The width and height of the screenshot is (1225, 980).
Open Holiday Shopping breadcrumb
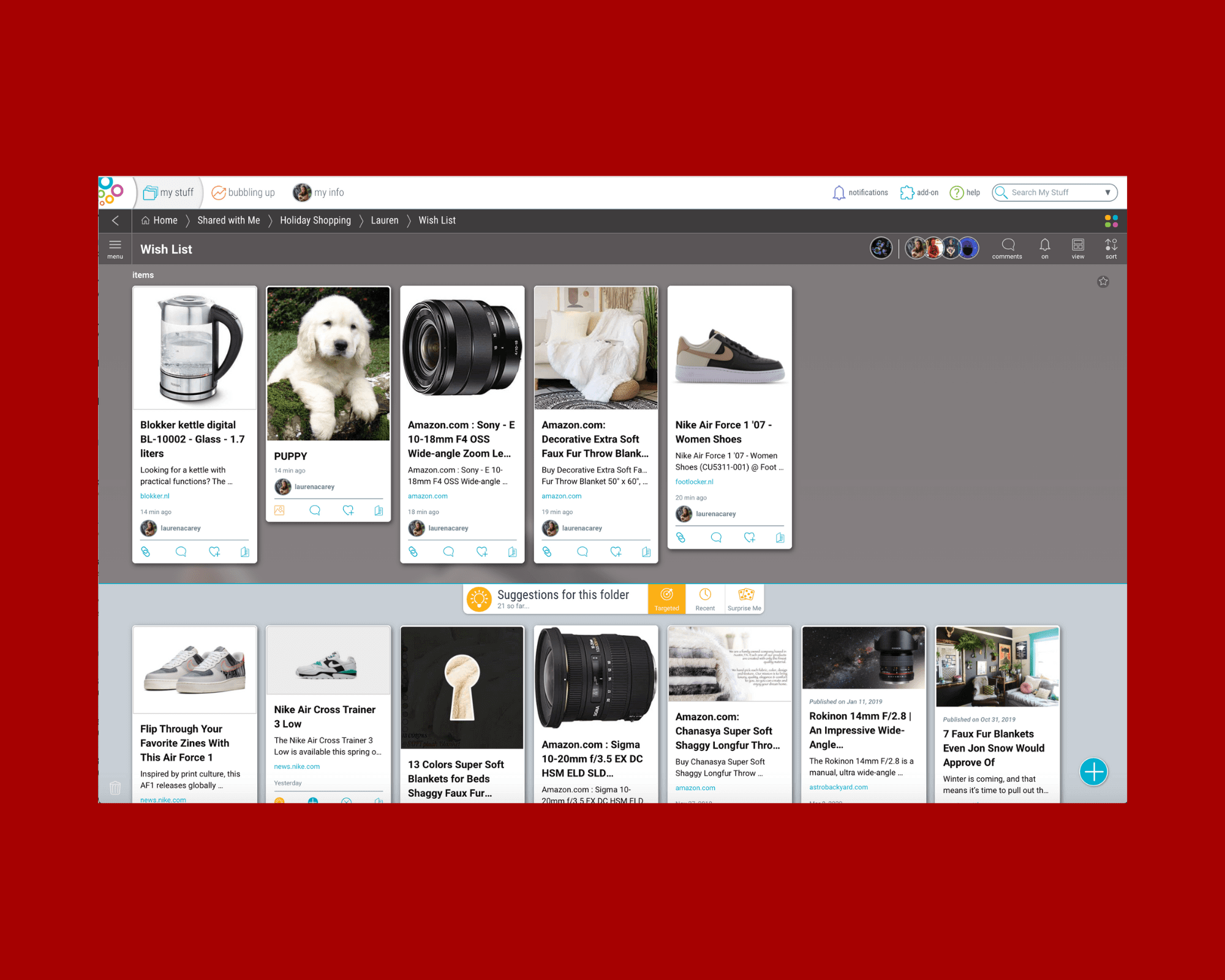tap(315, 221)
